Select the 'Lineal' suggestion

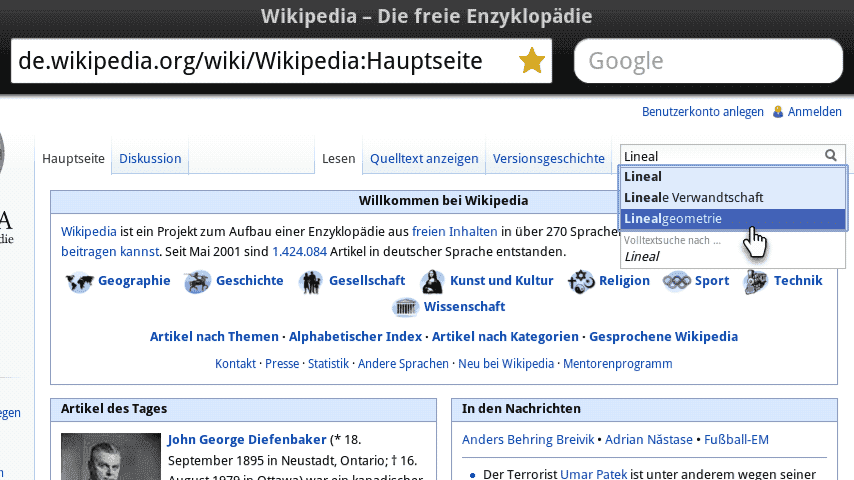pos(733,177)
